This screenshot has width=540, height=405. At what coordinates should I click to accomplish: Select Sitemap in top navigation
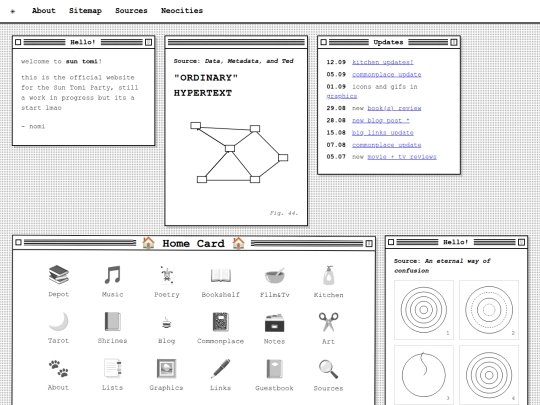(x=85, y=11)
